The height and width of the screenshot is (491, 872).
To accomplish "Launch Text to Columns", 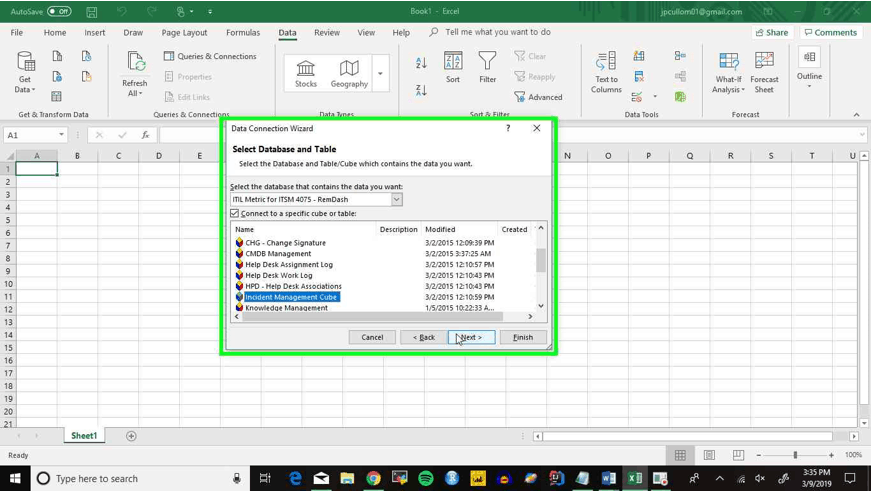I will pyautogui.click(x=606, y=72).
